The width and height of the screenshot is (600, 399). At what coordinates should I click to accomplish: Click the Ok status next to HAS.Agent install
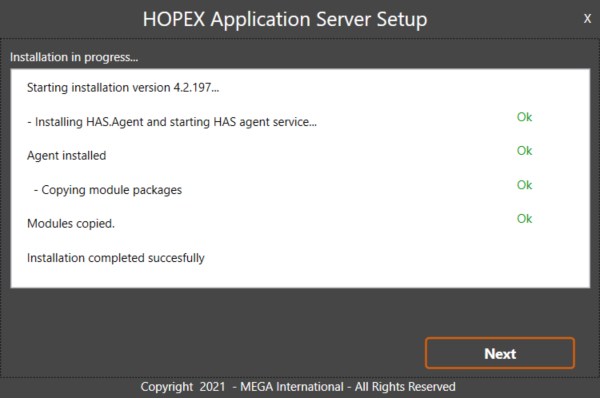[524, 117]
